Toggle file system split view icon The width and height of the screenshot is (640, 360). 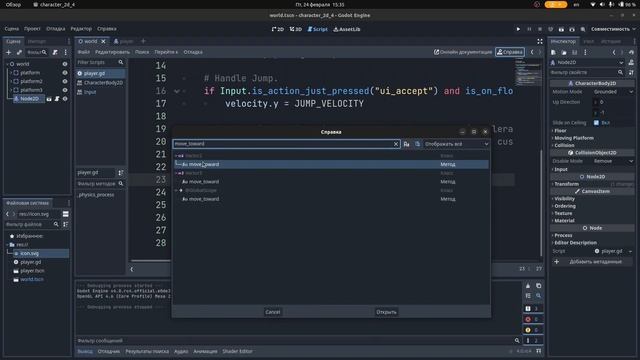pos(65,214)
